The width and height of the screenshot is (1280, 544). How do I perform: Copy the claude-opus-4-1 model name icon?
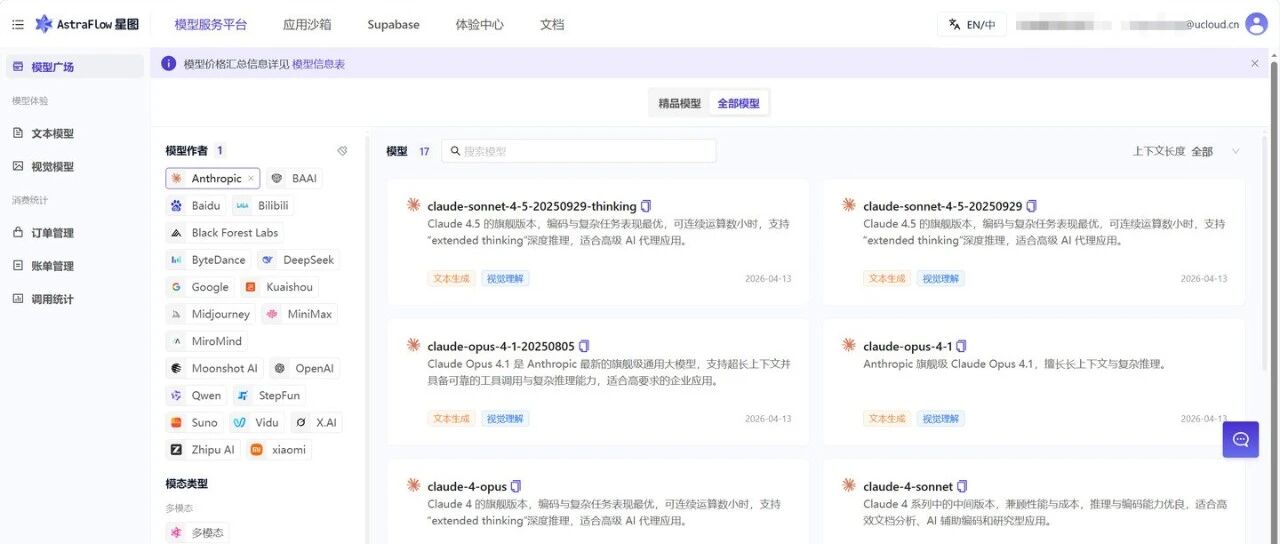[x=962, y=346]
